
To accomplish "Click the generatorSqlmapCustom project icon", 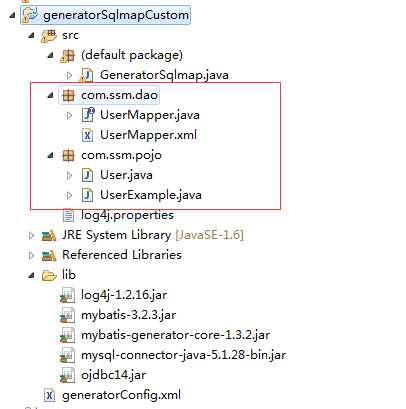I will (30, 16).
